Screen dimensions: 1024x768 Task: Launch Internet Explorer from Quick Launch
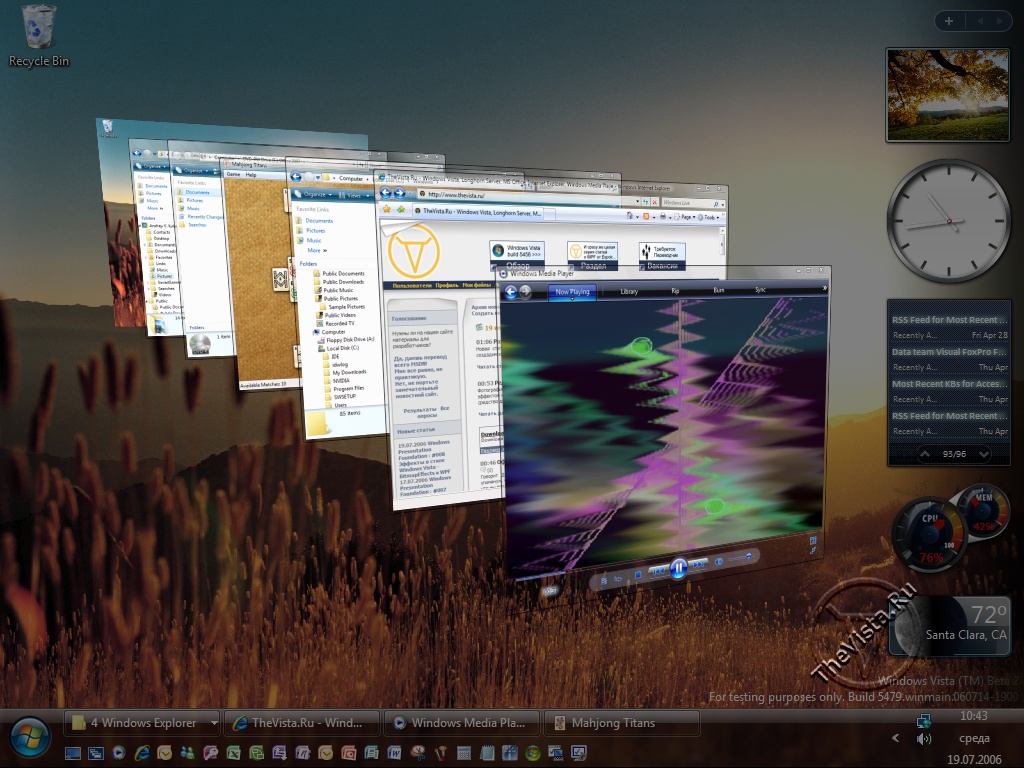pyautogui.click(x=142, y=753)
